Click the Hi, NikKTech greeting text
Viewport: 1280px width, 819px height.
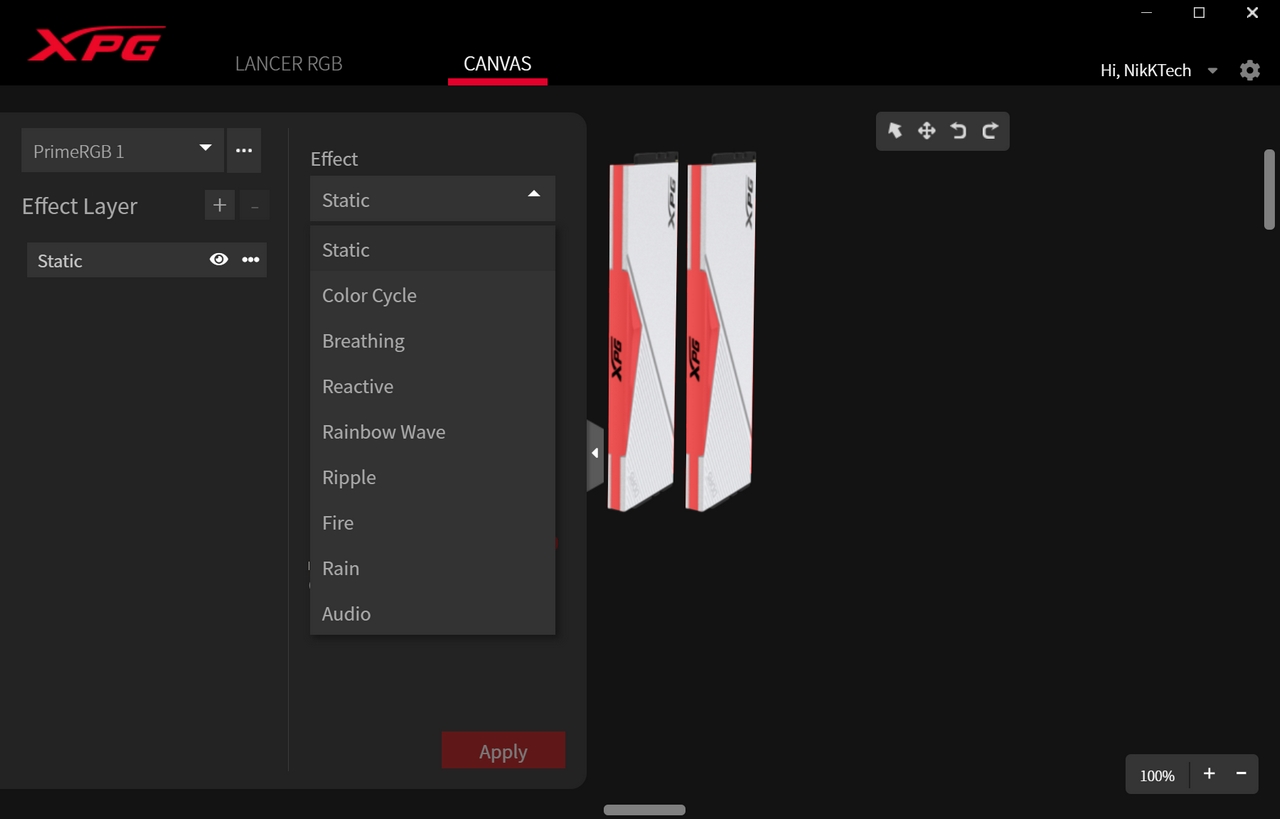pyautogui.click(x=1145, y=71)
